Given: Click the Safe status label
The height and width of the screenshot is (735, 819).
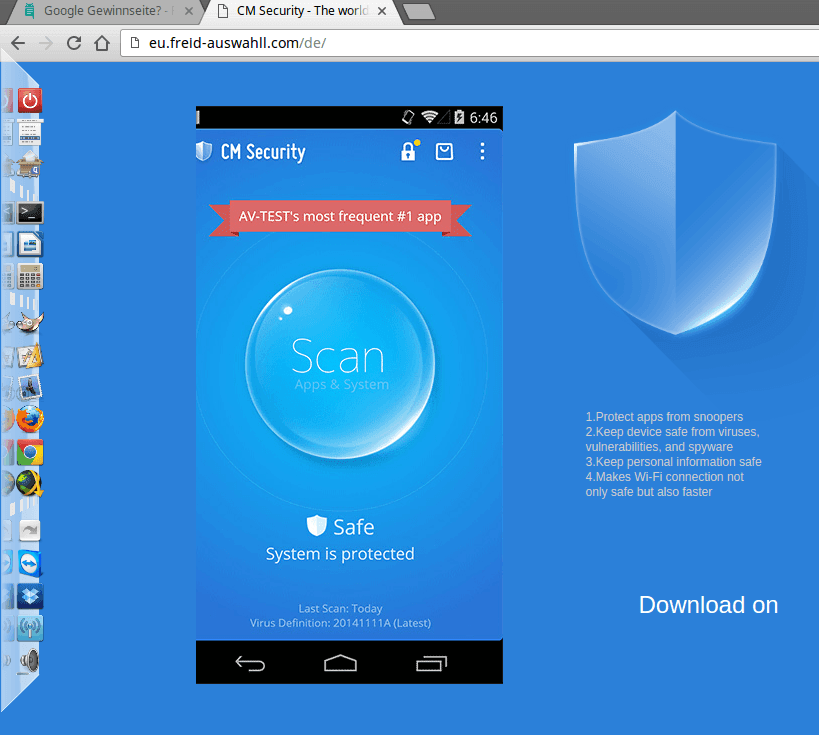Looking at the screenshot, I should [341, 527].
